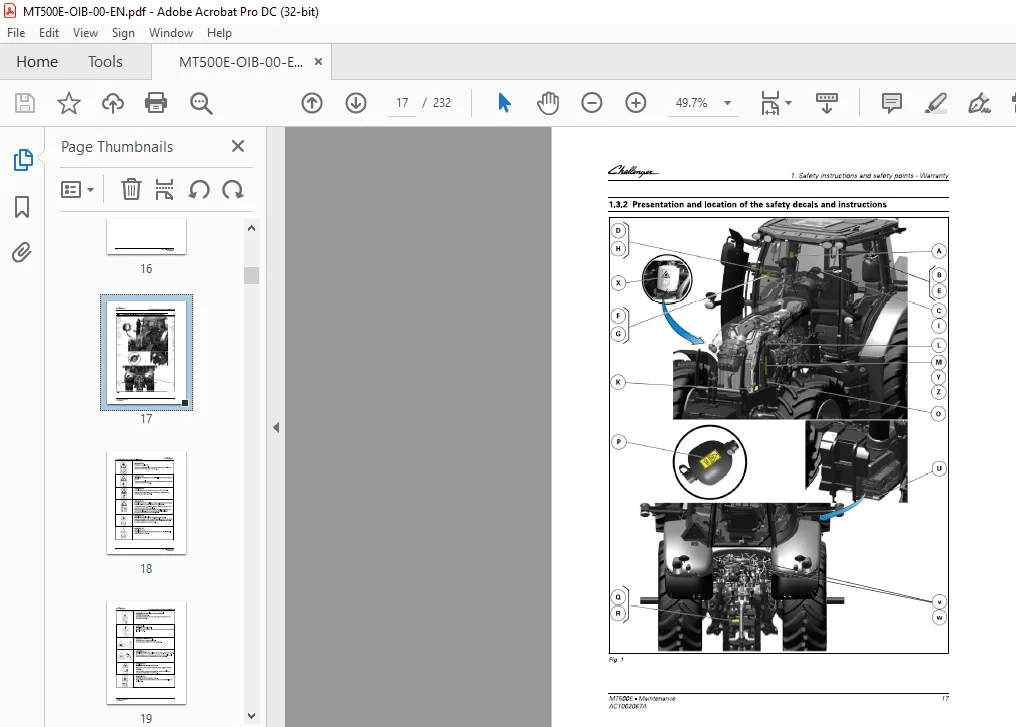The image size is (1016, 727).
Task: Switch to the Tools tab
Action: point(105,62)
